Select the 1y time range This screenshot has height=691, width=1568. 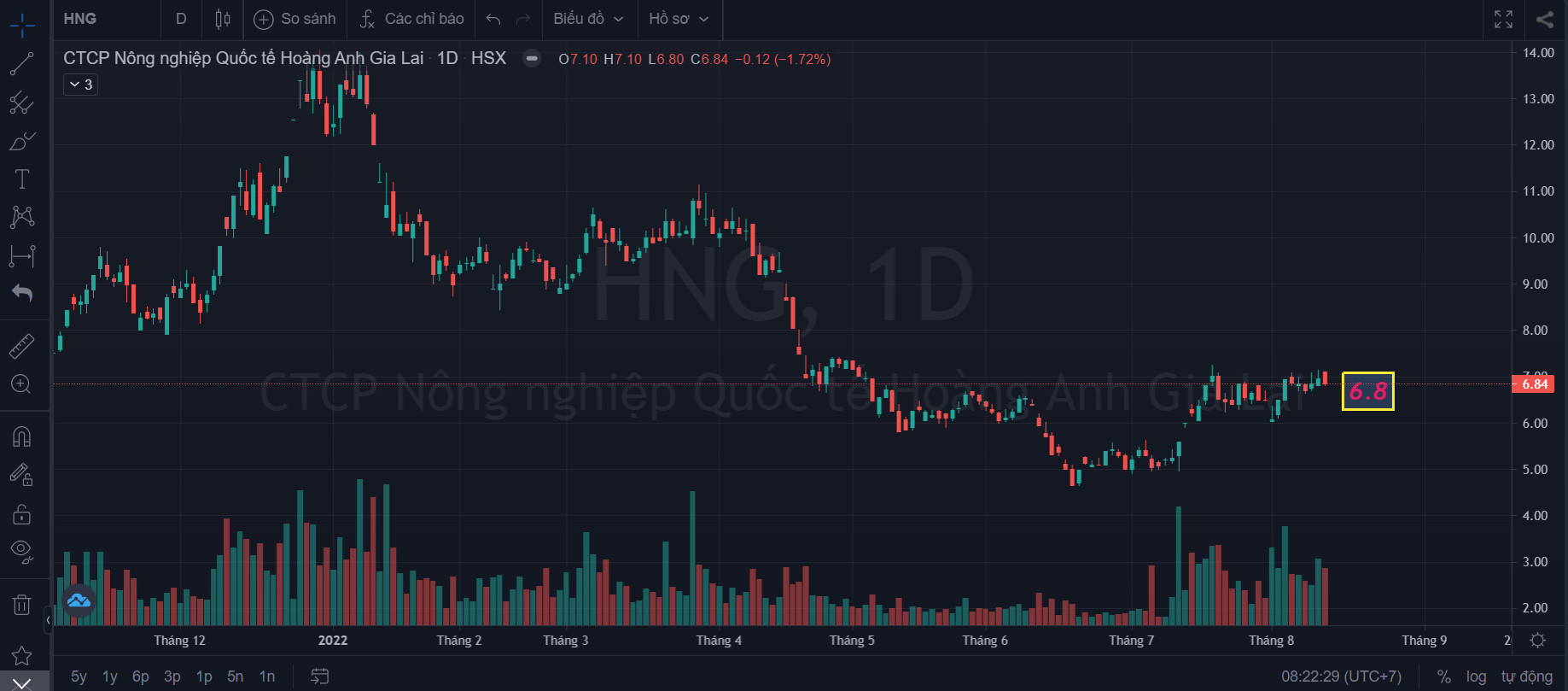110,676
